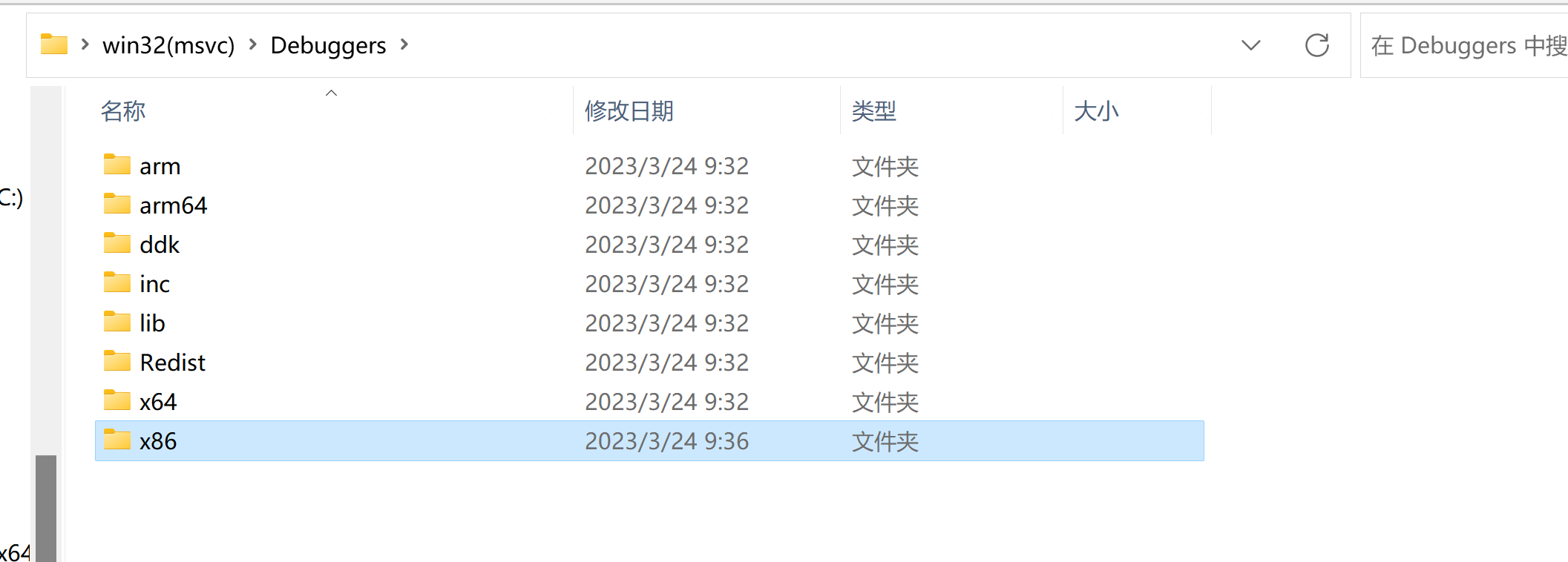Click the inc folder icon
This screenshot has height=562, width=1568.
point(117,282)
